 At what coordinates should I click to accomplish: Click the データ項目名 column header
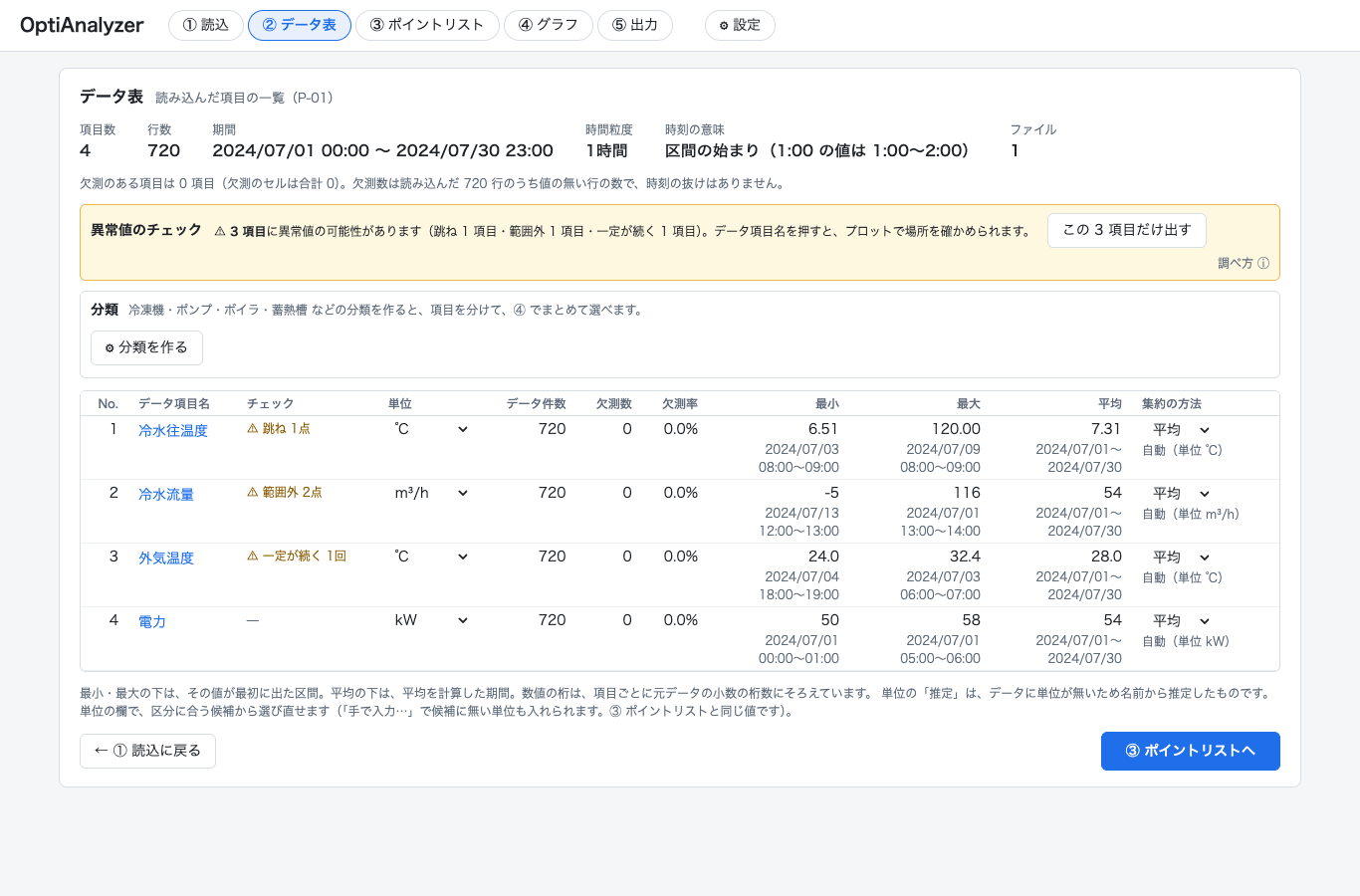174,404
